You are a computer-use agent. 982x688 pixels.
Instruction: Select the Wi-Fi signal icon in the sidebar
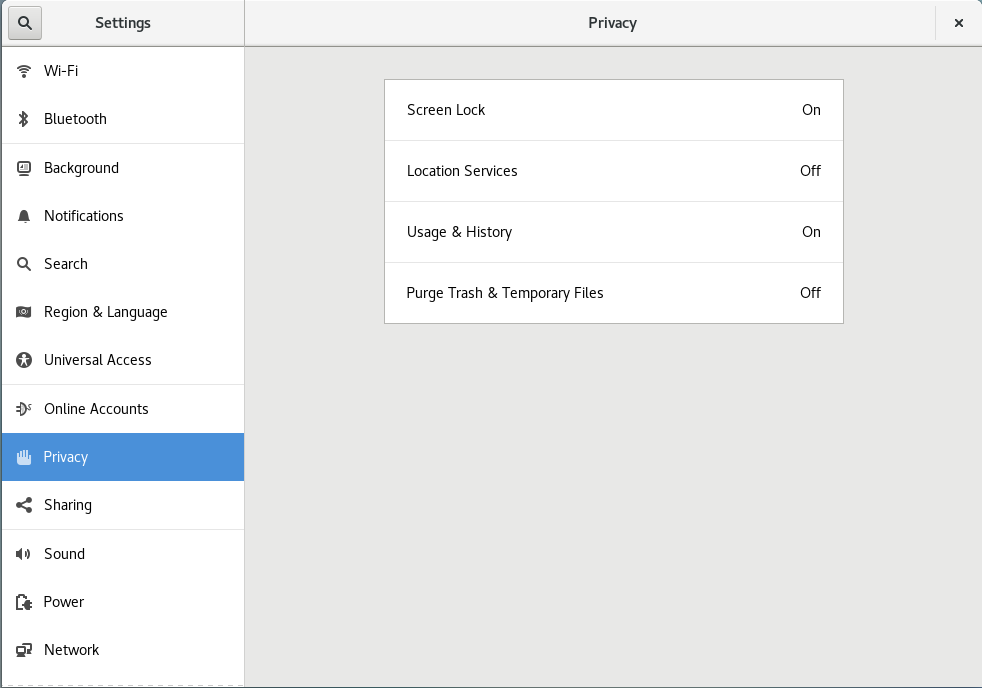24,71
